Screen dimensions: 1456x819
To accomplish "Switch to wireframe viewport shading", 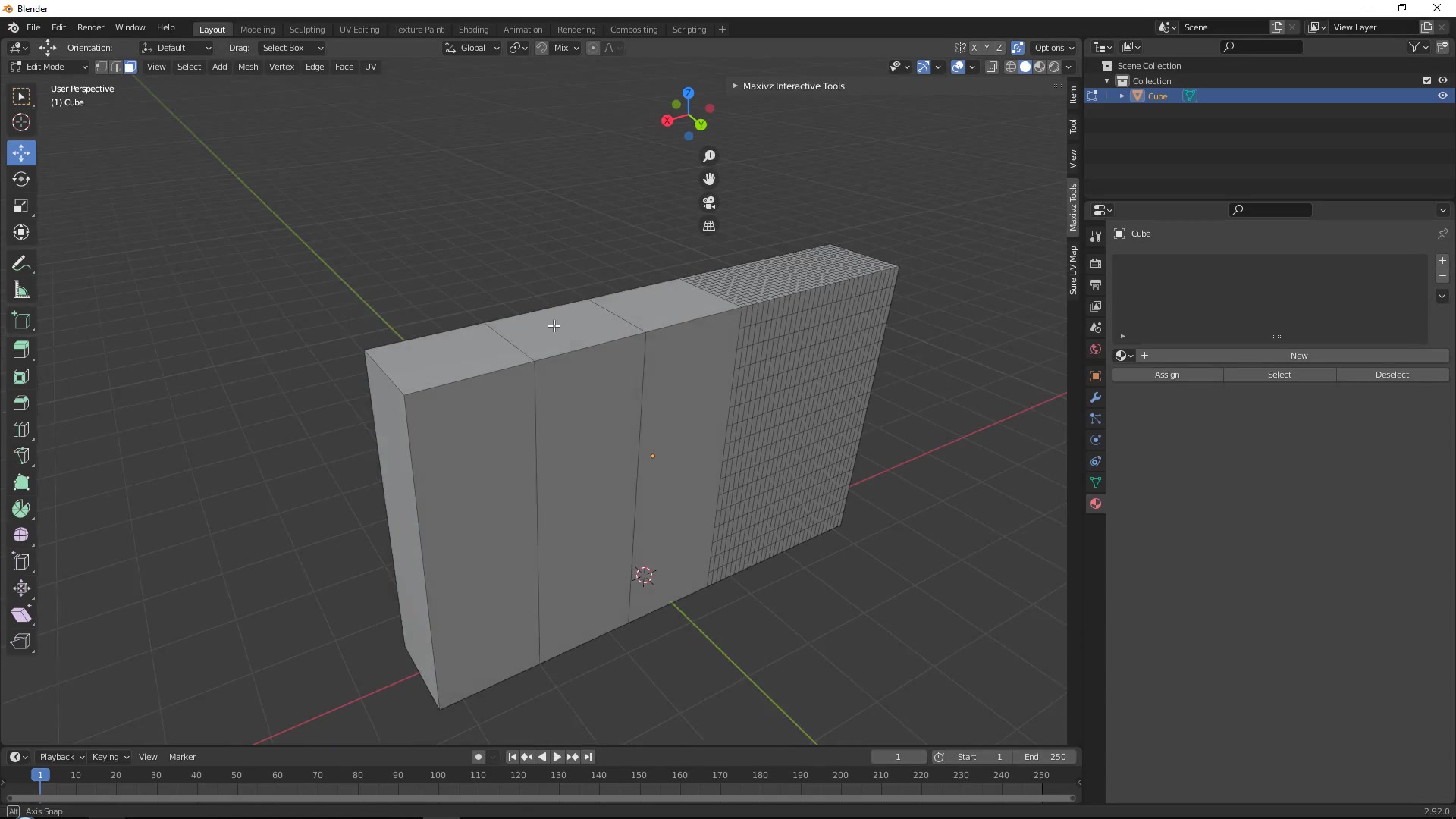I will [x=1011, y=67].
